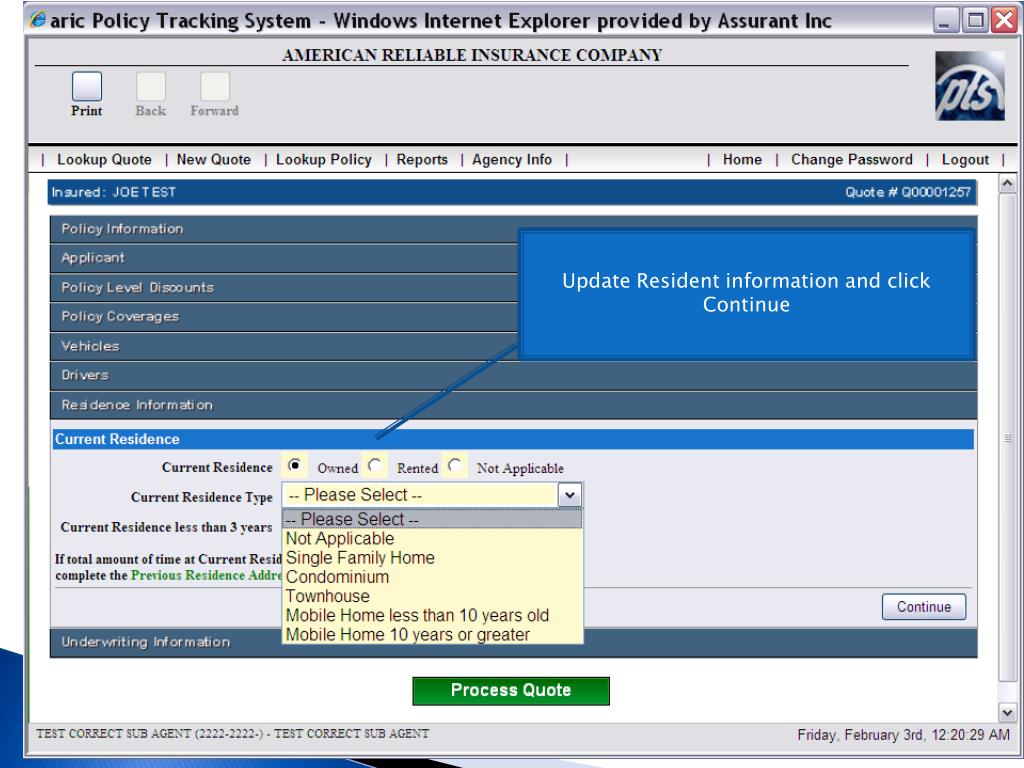Viewport: 1024px width, 768px height.
Task: Collapse the Residence Information section
Action: tap(513, 405)
